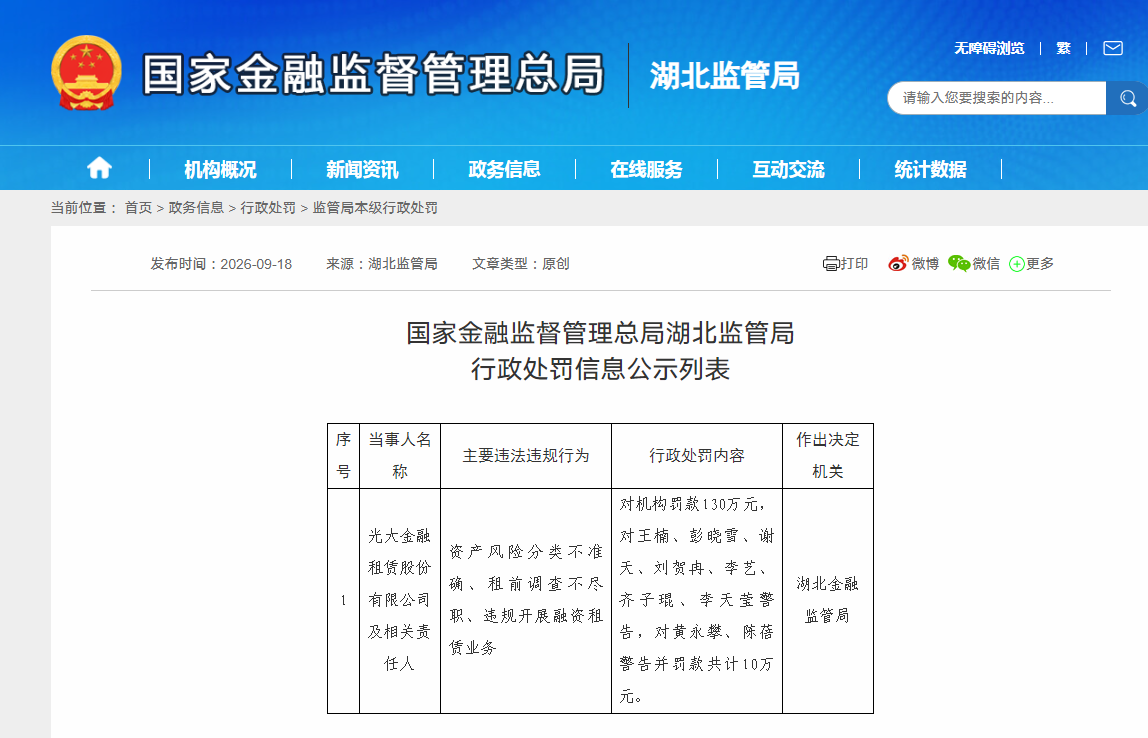Viewport: 1148px width, 738px height.
Task: Go to 行政处罚 in breadcrumb
Action: [x=268, y=208]
